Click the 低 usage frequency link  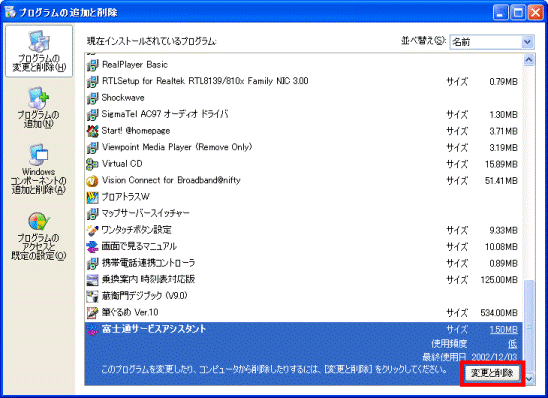512,344
